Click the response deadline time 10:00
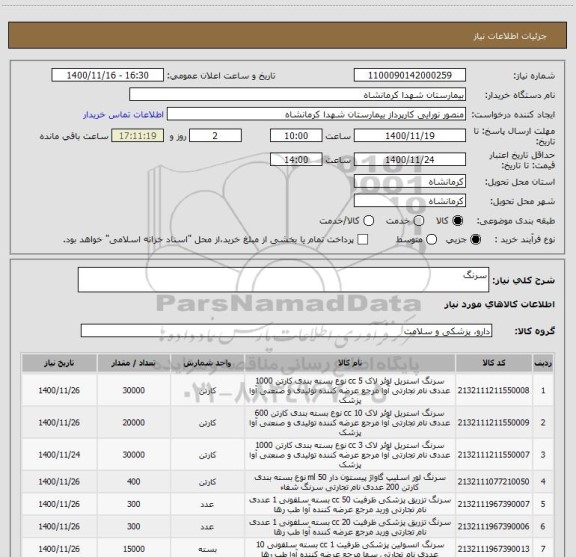576x557 pixels. (296, 136)
